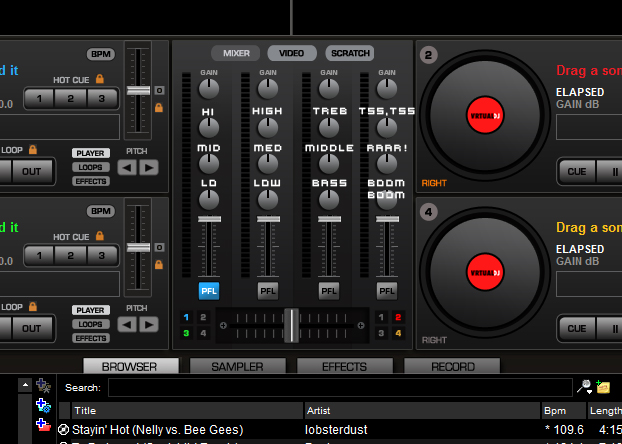
Task: Trigger hot cue 2 on the upper deck
Action: (71, 98)
